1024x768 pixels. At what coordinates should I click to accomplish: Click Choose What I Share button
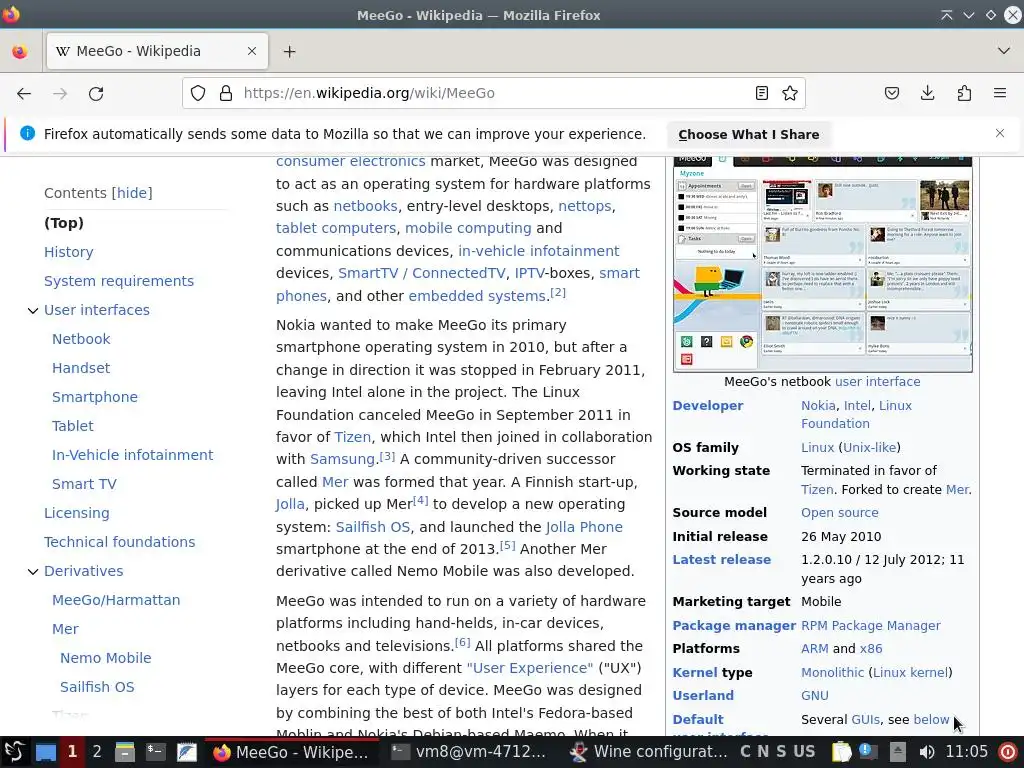(x=748, y=135)
